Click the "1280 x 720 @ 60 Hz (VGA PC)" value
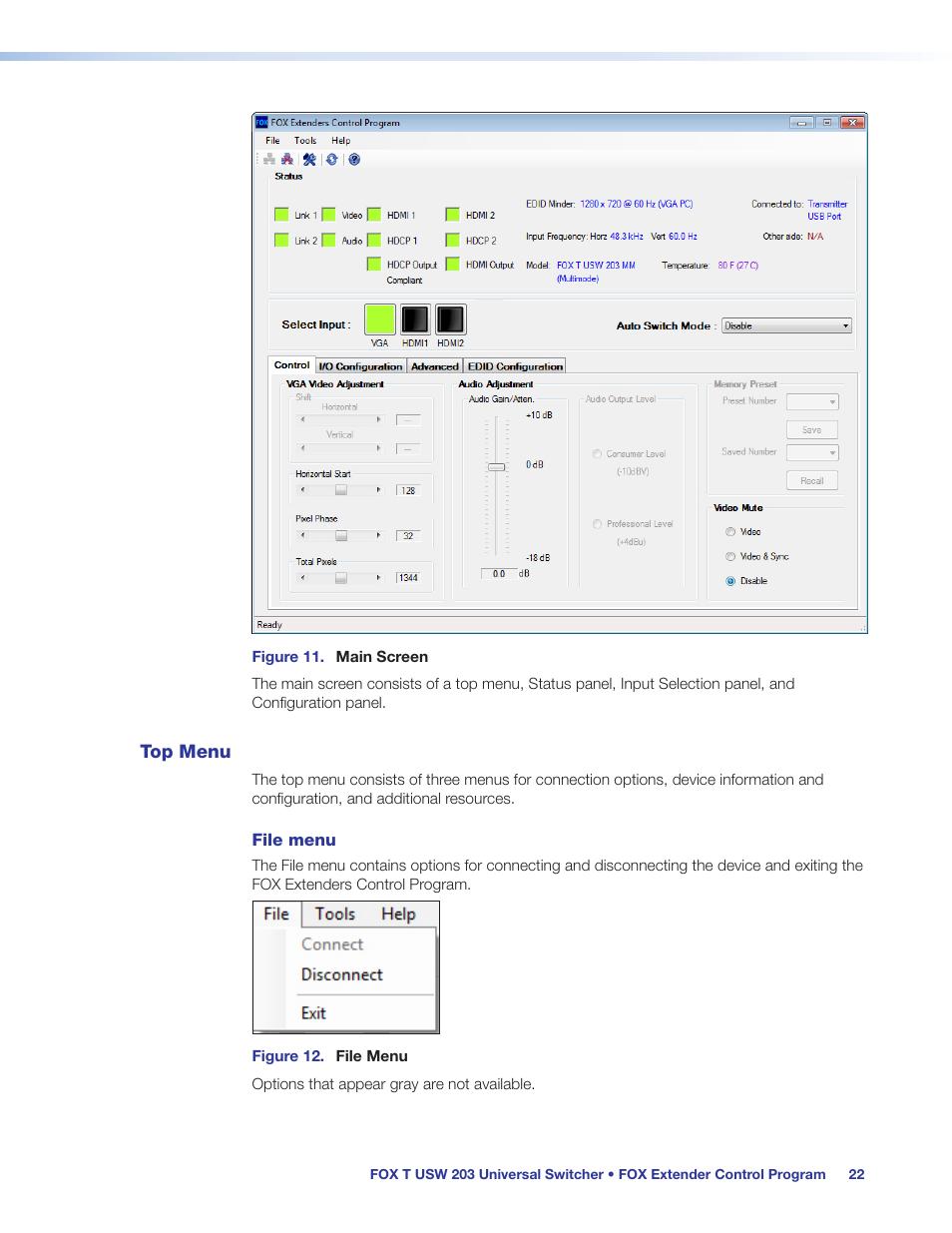The width and height of the screenshot is (952, 1233). 637,204
